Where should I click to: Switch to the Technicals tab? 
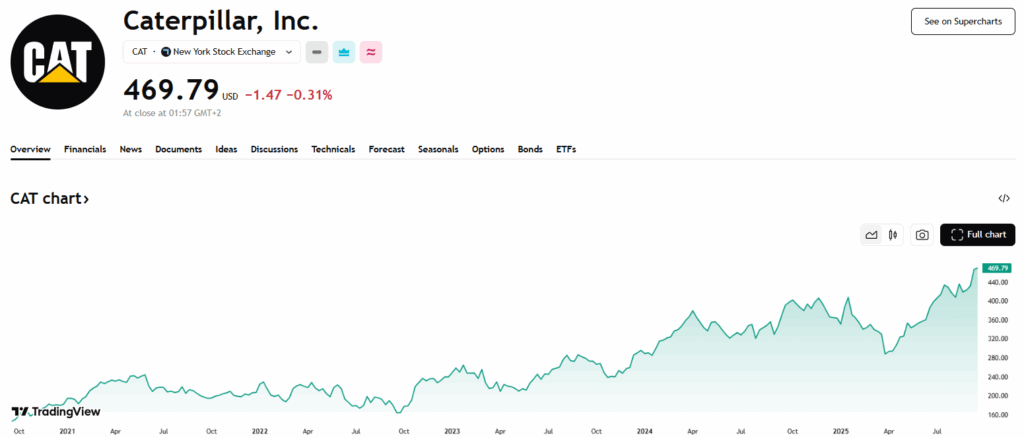[x=333, y=149]
